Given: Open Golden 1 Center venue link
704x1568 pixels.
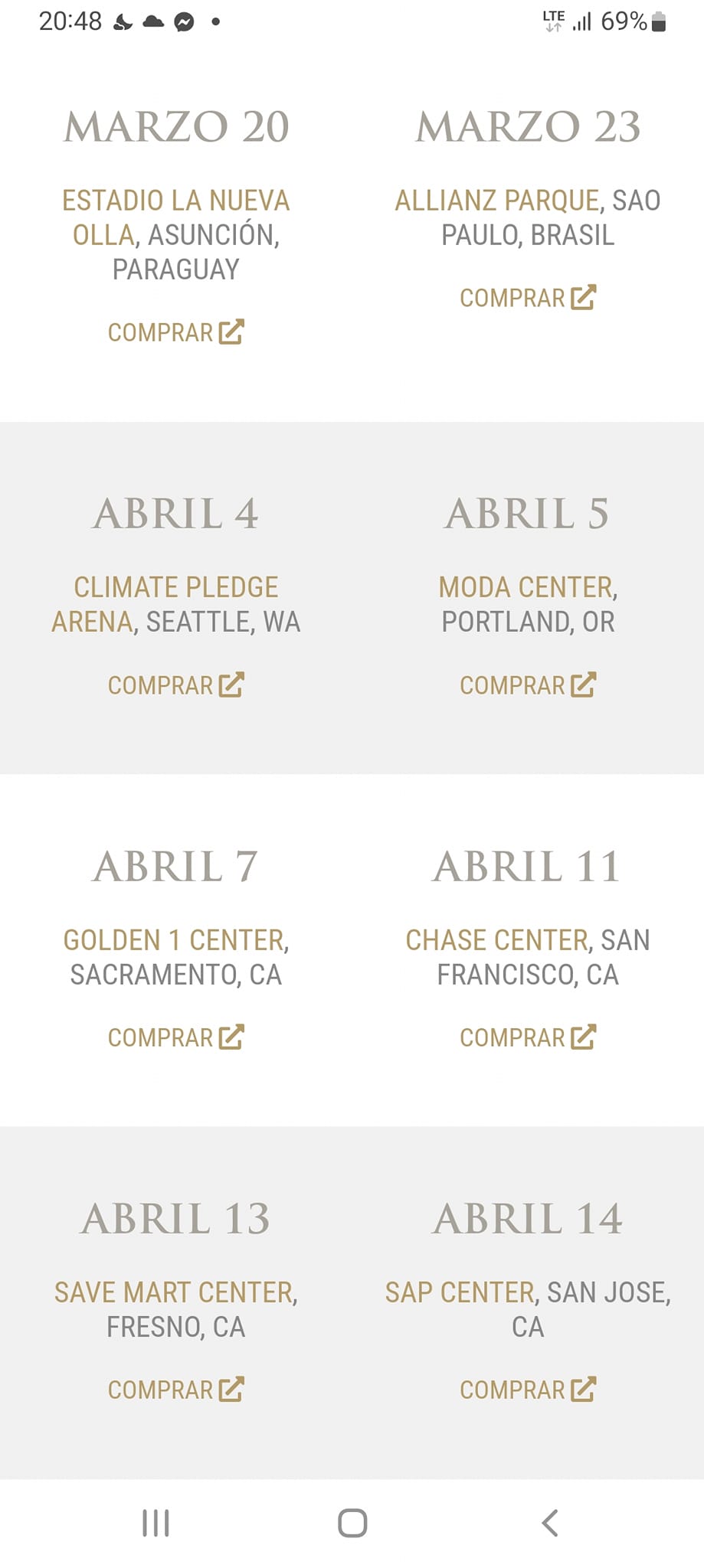Looking at the screenshot, I should 174,940.
